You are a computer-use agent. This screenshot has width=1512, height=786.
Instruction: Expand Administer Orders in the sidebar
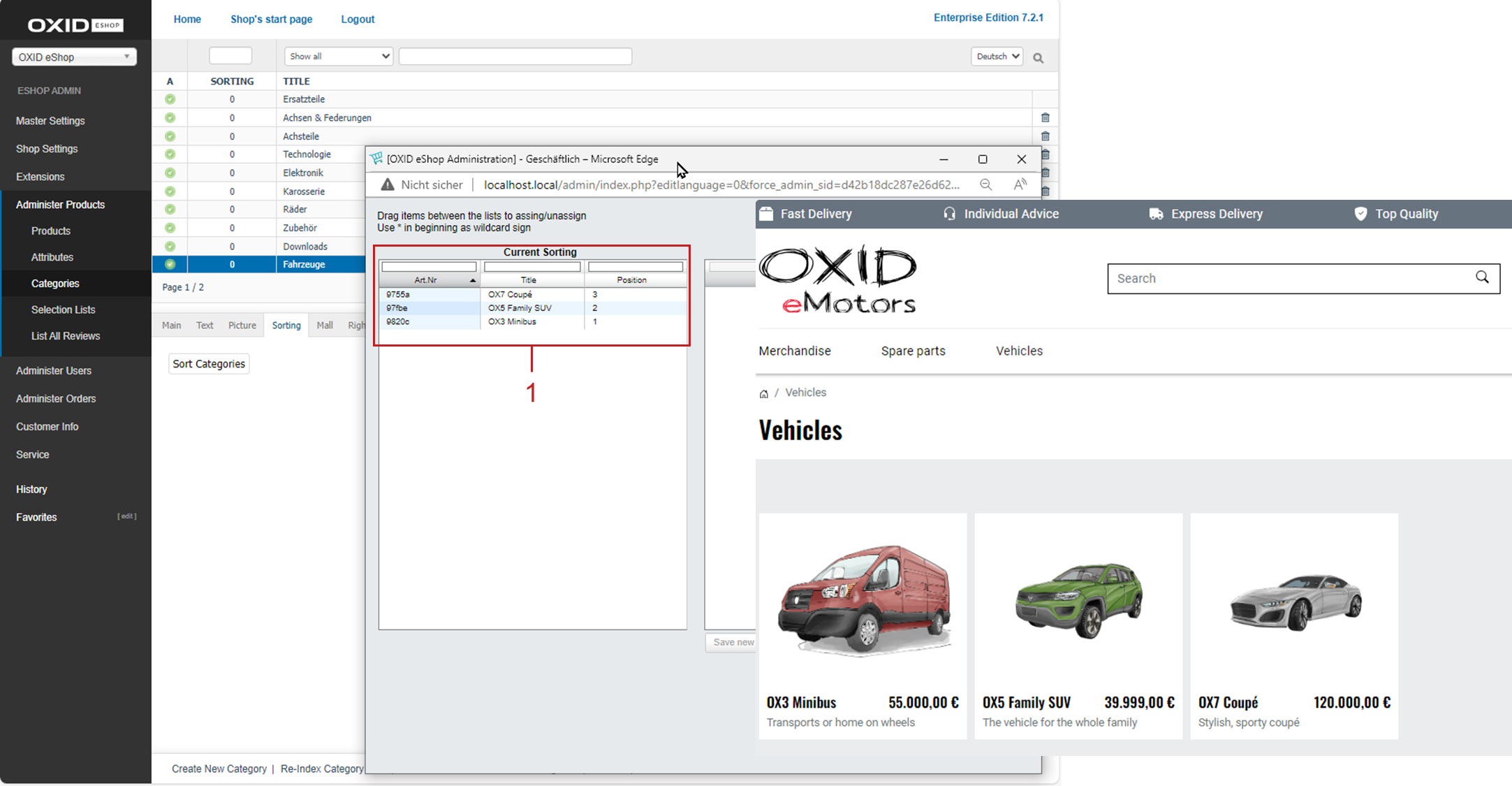coord(56,398)
